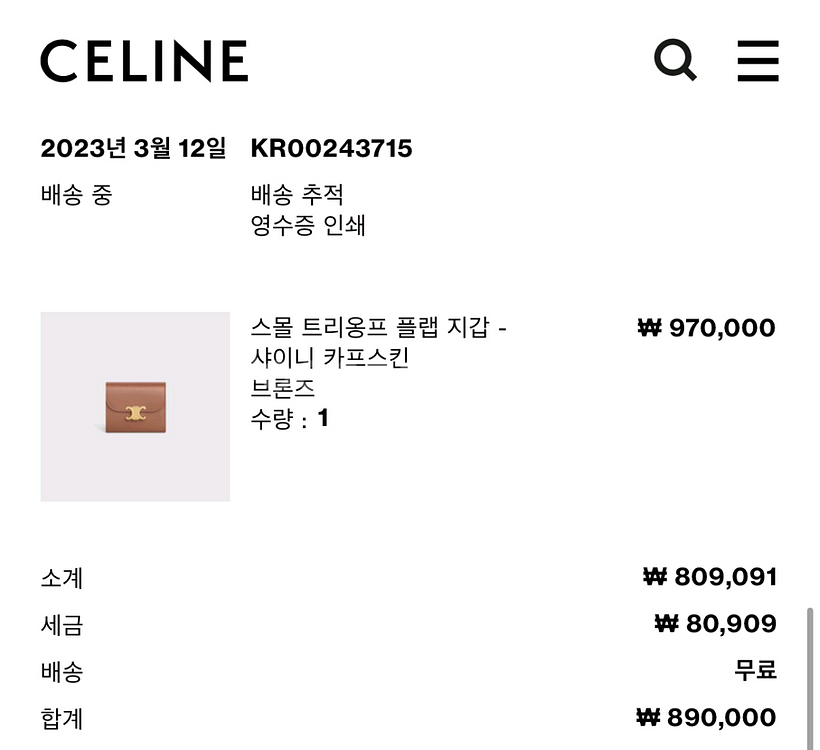
Task: Click the 스몰 트리옹프 플랩 지갑 product name
Action: [378, 328]
